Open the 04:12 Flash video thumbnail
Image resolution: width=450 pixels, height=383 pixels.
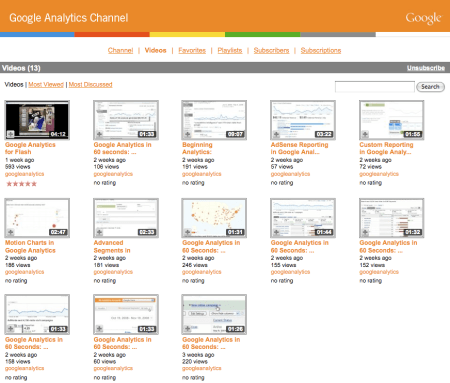pyautogui.click(x=37, y=120)
